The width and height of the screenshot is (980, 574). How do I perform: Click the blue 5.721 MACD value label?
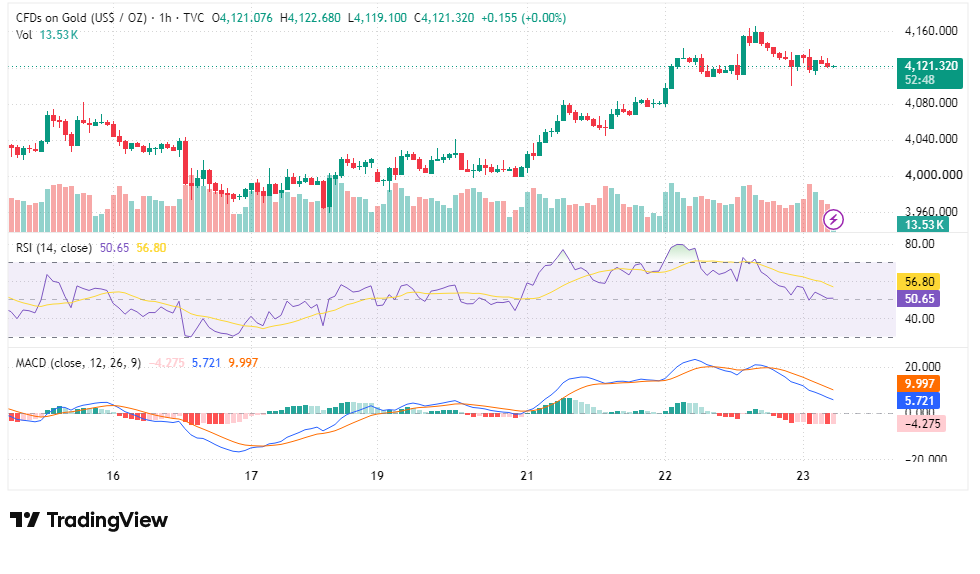918,401
